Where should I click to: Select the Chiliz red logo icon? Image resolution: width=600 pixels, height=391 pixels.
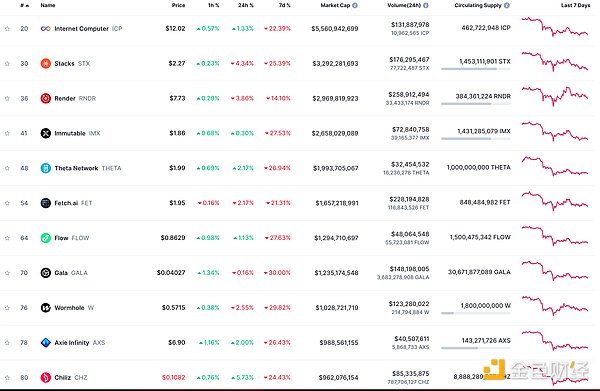click(46, 377)
